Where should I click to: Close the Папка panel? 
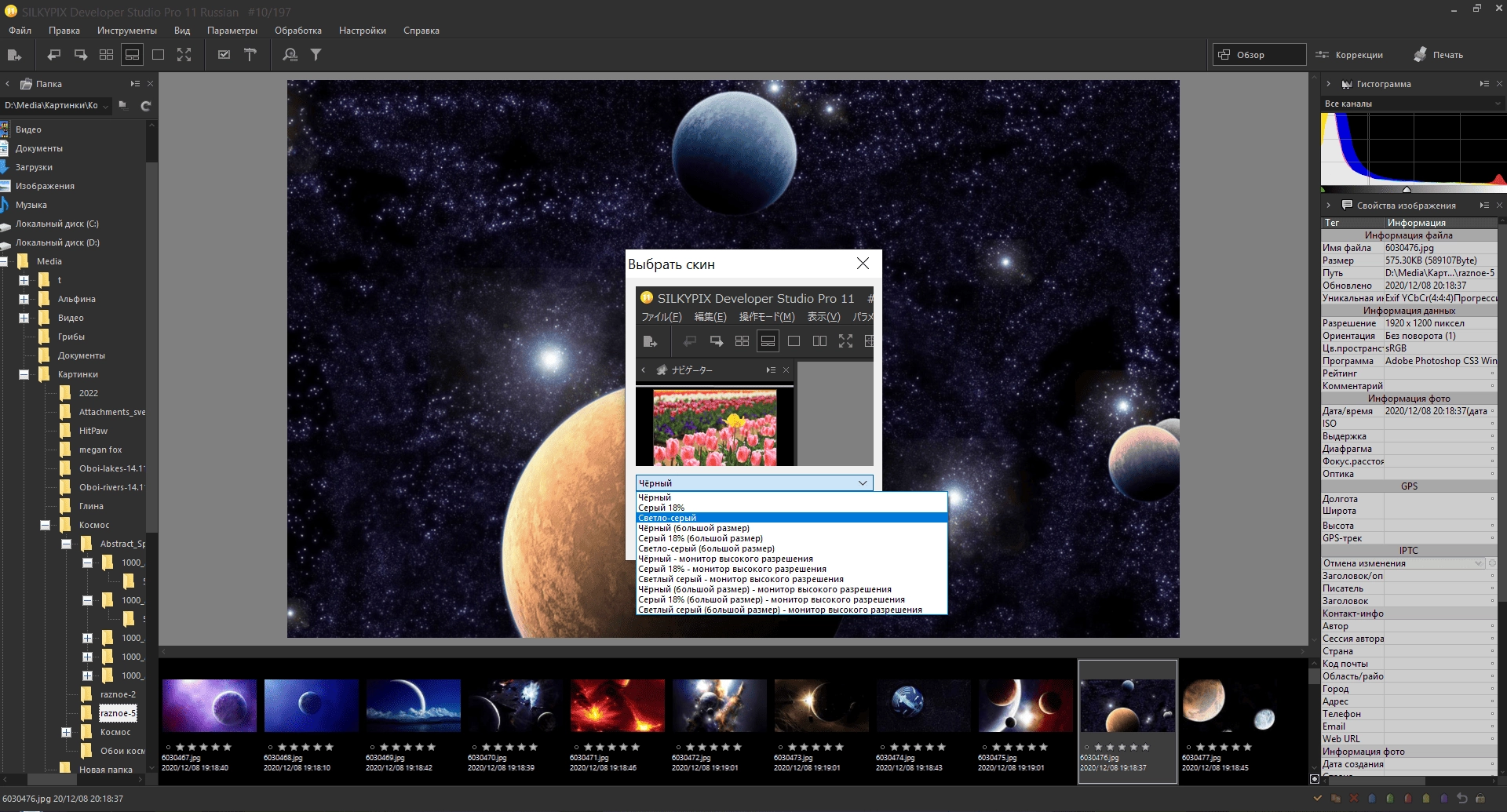pyautogui.click(x=150, y=84)
